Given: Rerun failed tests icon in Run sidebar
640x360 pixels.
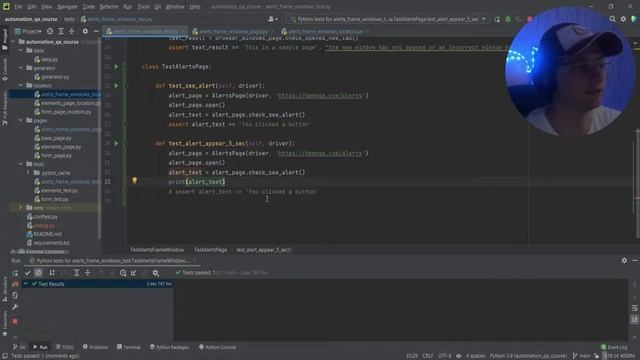Looking at the screenshot, I should [15, 284].
